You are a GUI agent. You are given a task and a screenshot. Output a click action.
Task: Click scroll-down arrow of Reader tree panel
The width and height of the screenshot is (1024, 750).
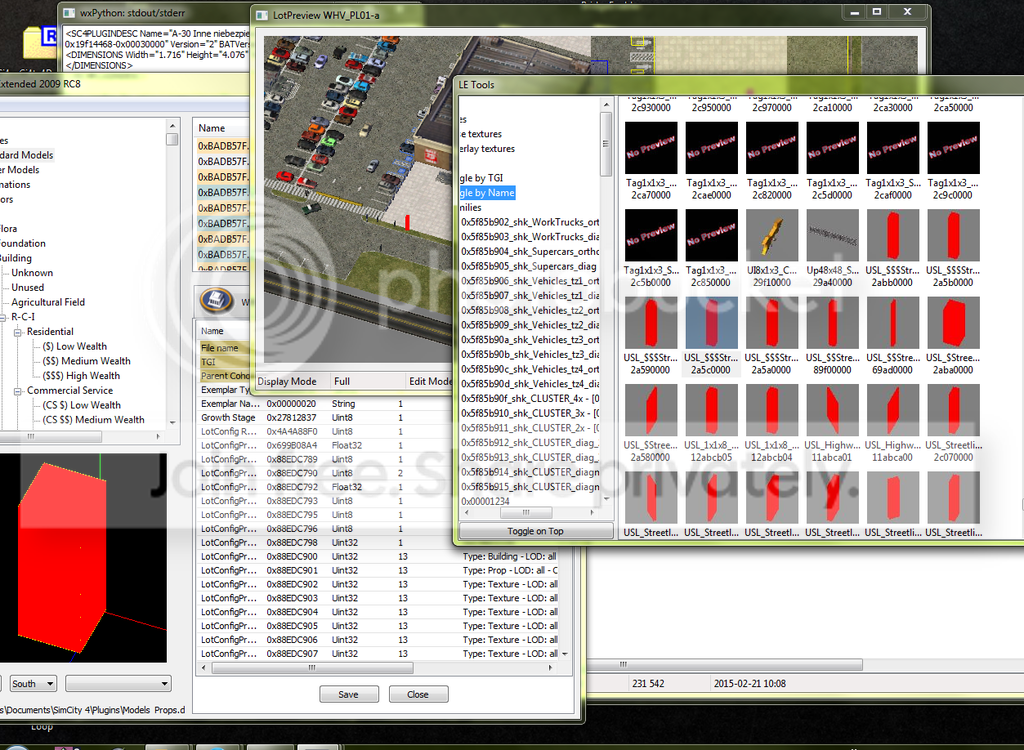pyautogui.click(x=172, y=422)
